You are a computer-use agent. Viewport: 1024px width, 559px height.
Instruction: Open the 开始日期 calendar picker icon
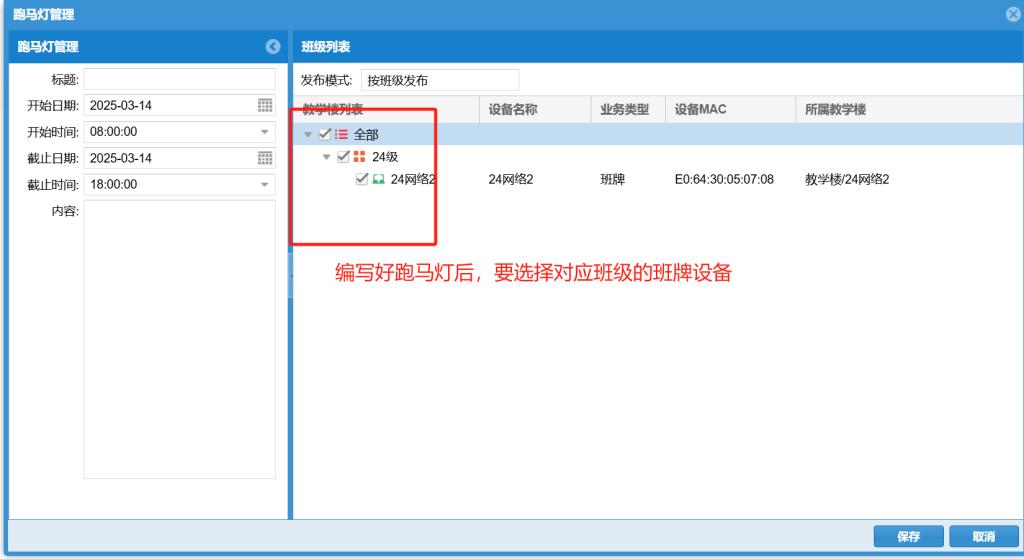coord(264,105)
